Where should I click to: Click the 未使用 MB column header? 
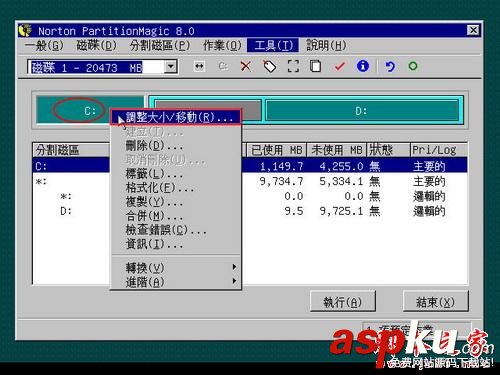click(x=336, y=150)
